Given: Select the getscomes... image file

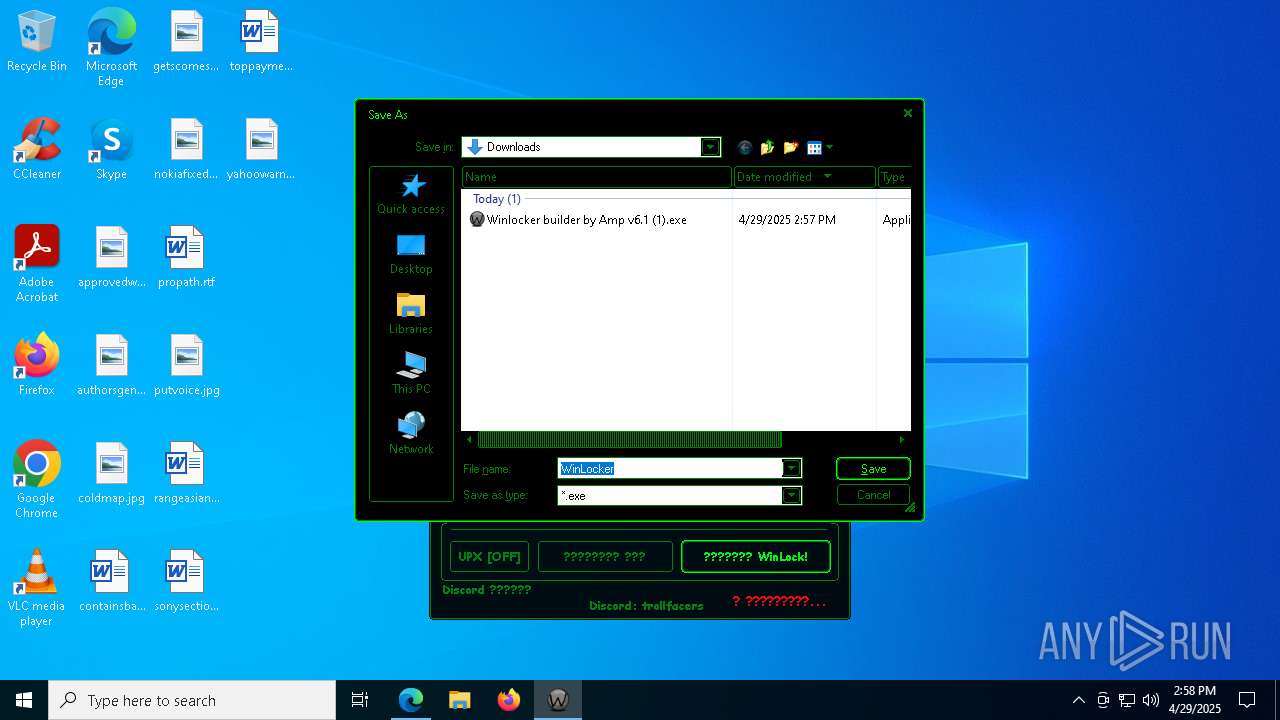Looking at the screenshot, I should tap(186, 41).
